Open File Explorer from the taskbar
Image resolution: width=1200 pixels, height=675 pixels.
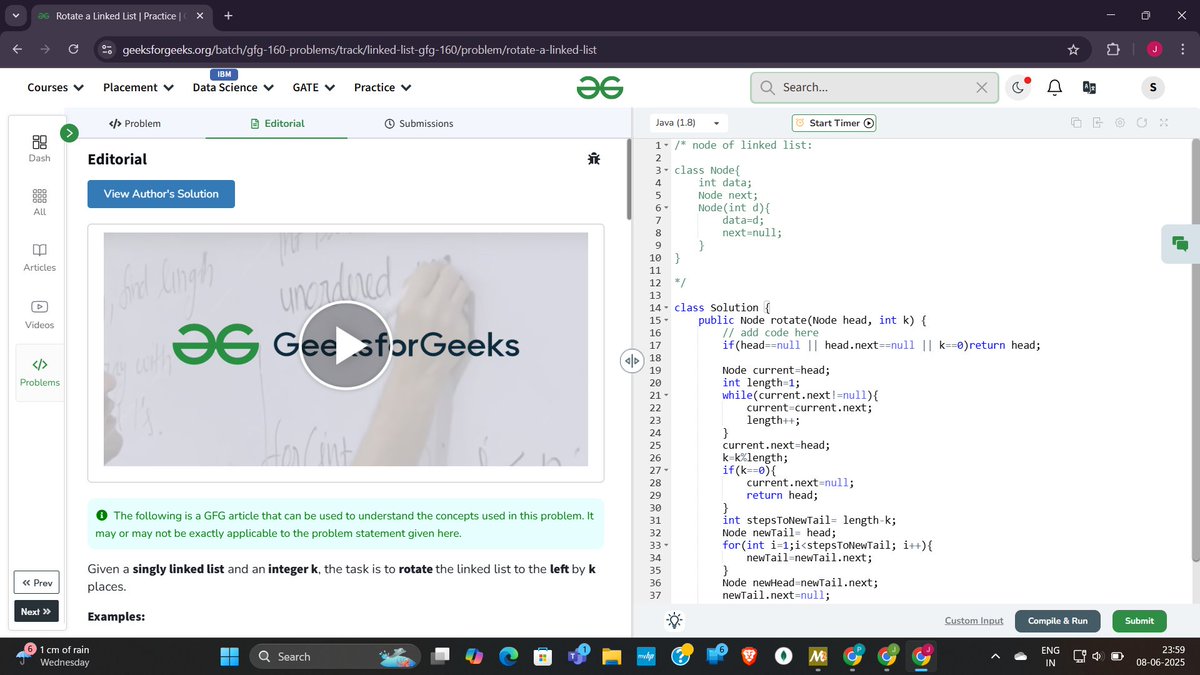click(611, 656)
